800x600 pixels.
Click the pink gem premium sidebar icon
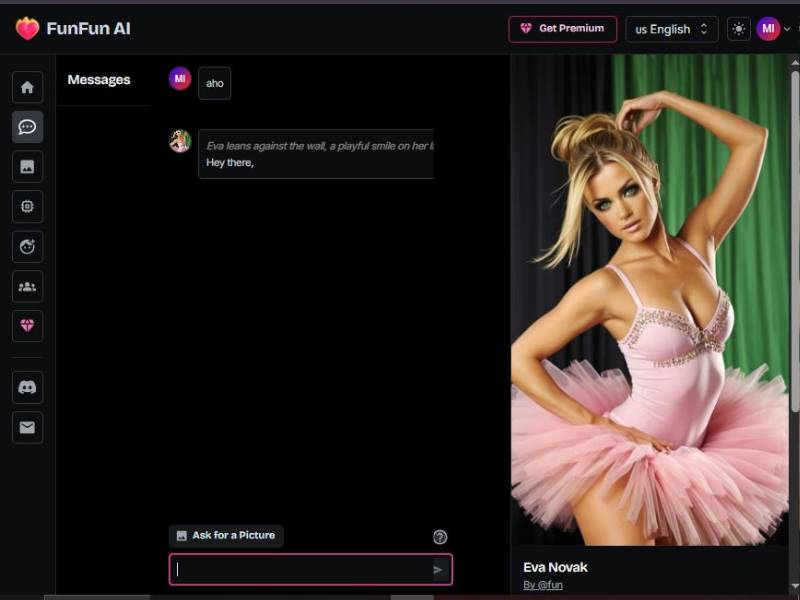click(27, 326)
